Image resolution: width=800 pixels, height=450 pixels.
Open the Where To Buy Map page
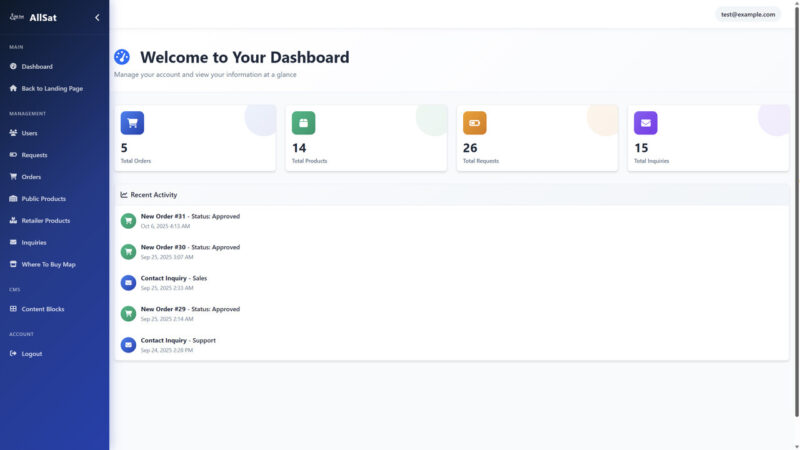tap(48, 264)
